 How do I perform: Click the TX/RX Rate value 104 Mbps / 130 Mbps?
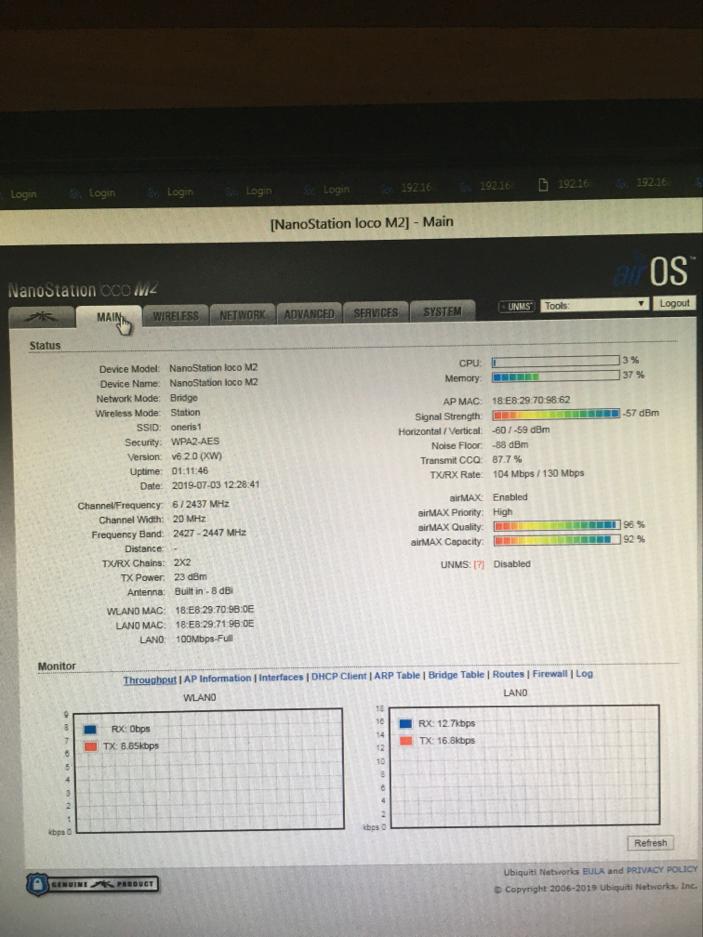click(x=538, y=474)
